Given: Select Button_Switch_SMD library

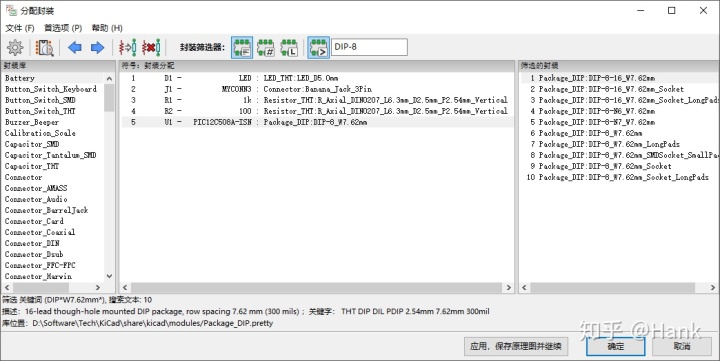Looking at the screenshot, I should 54,100.
